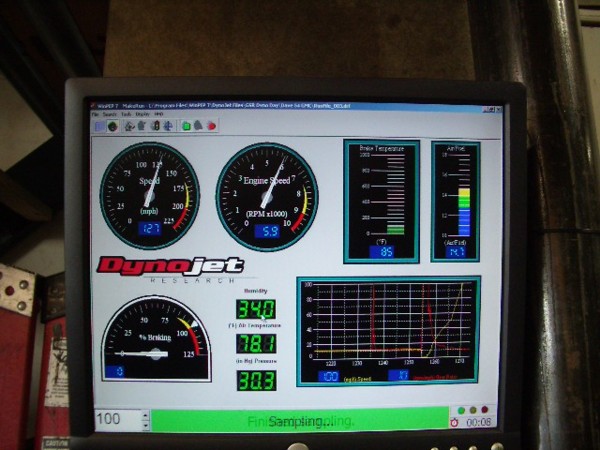Click the red status indicator light
Screen dimensions: 600x450
tap(484, 409)
